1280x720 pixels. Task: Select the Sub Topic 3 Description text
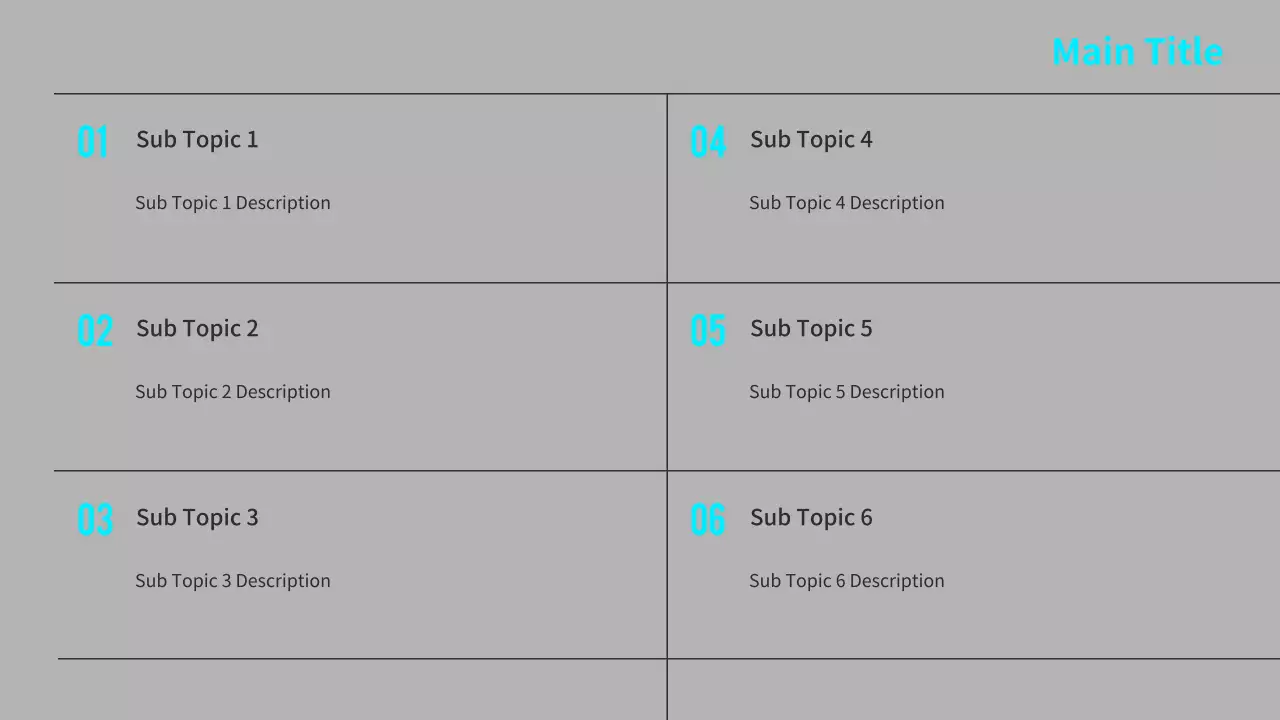coord(233,581)
